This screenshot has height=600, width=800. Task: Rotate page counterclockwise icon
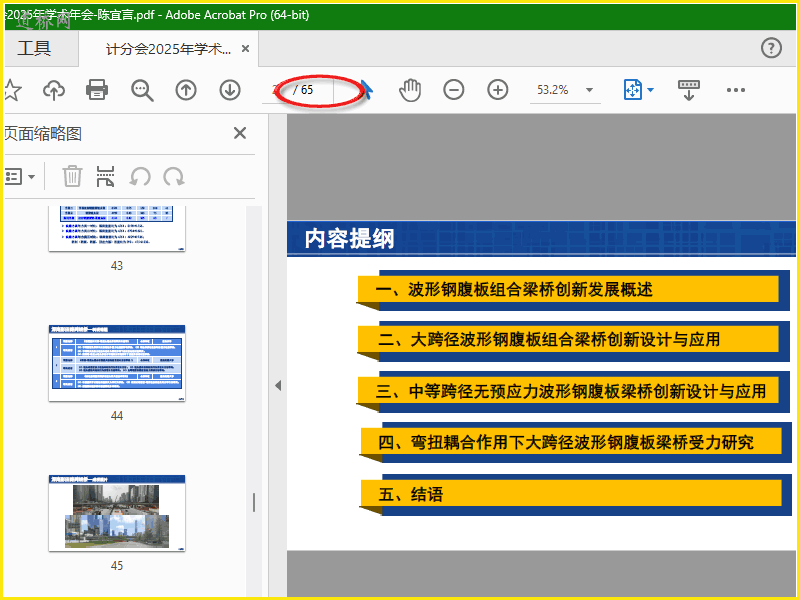point(140,177)
